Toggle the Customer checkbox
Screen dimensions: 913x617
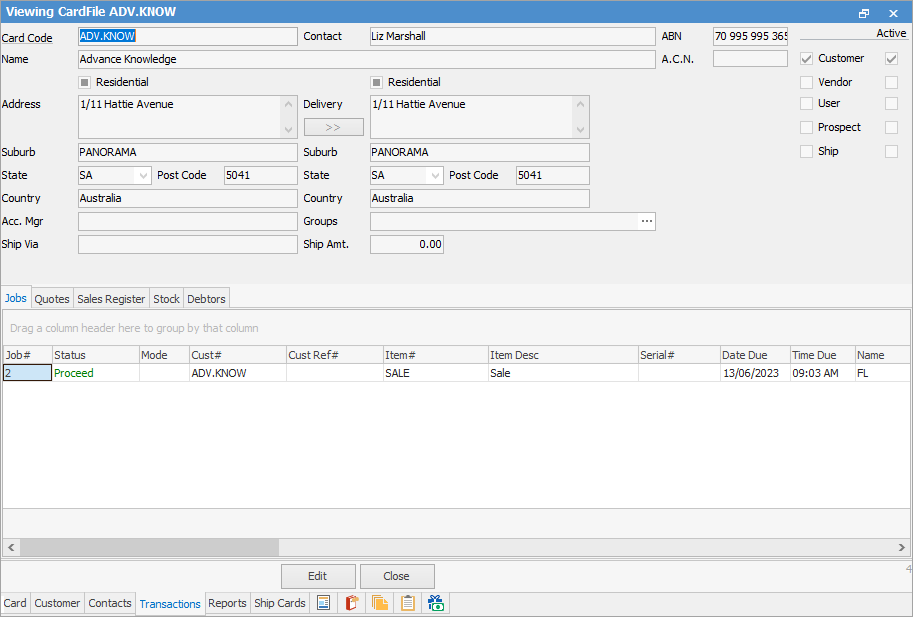(807, 59)
